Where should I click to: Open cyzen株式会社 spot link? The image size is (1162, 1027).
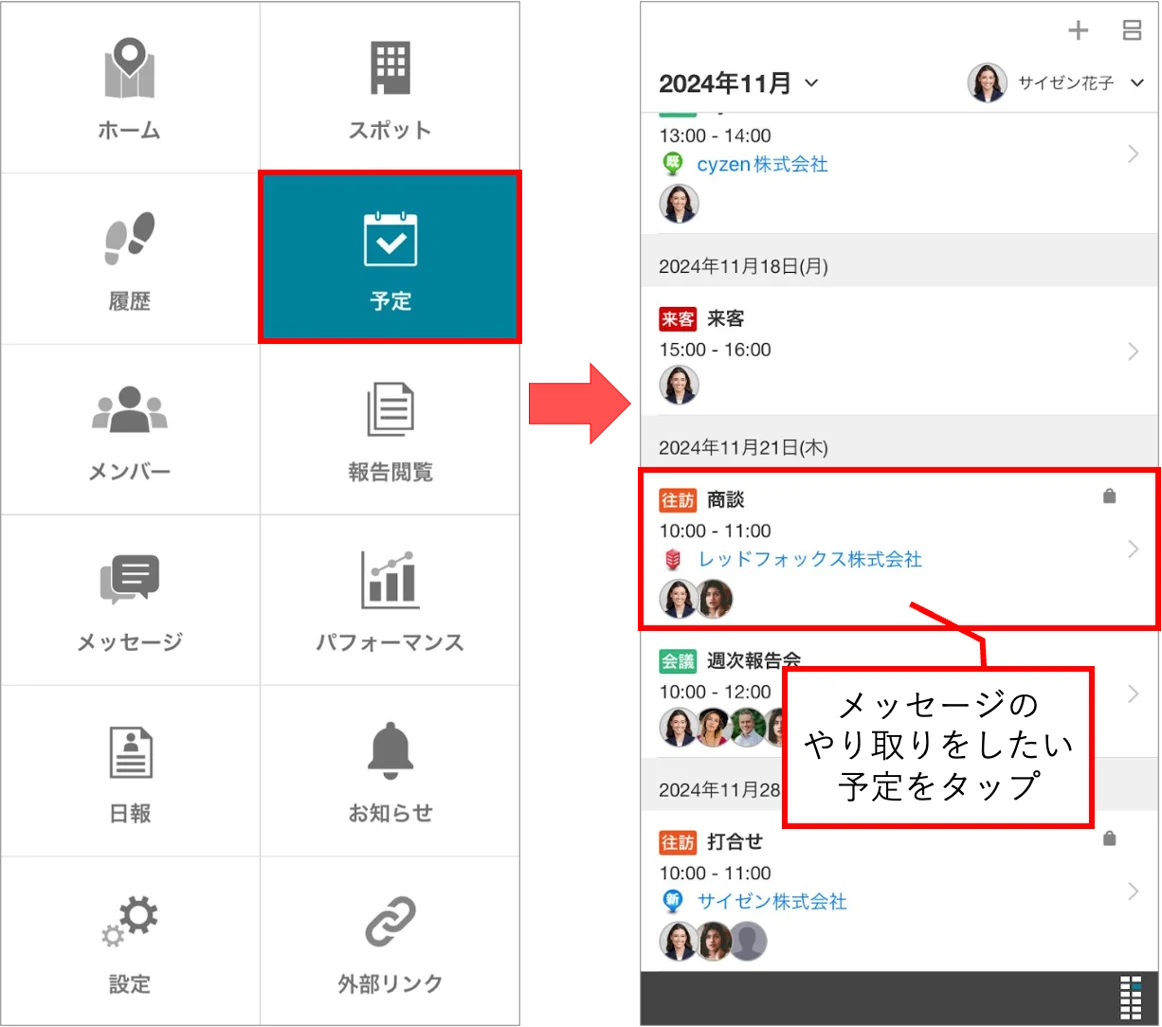pos(762,164)
